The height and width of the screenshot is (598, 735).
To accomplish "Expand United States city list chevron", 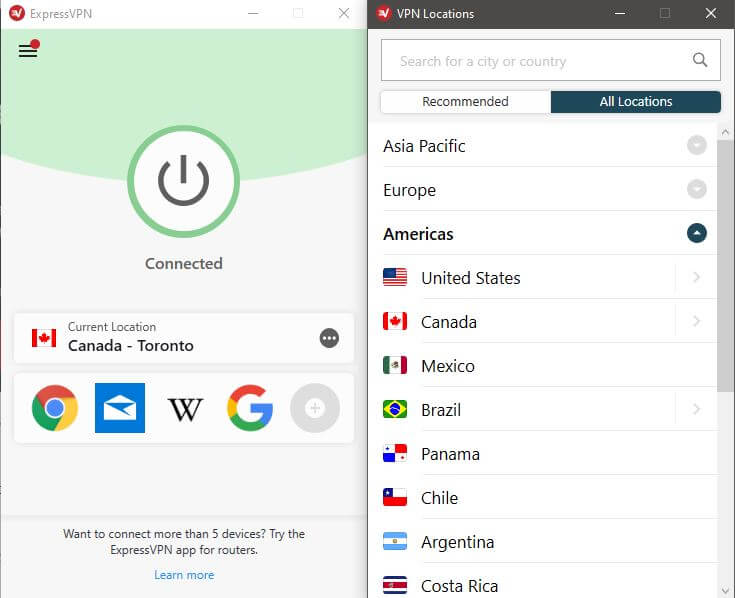I will click(697, 277).
